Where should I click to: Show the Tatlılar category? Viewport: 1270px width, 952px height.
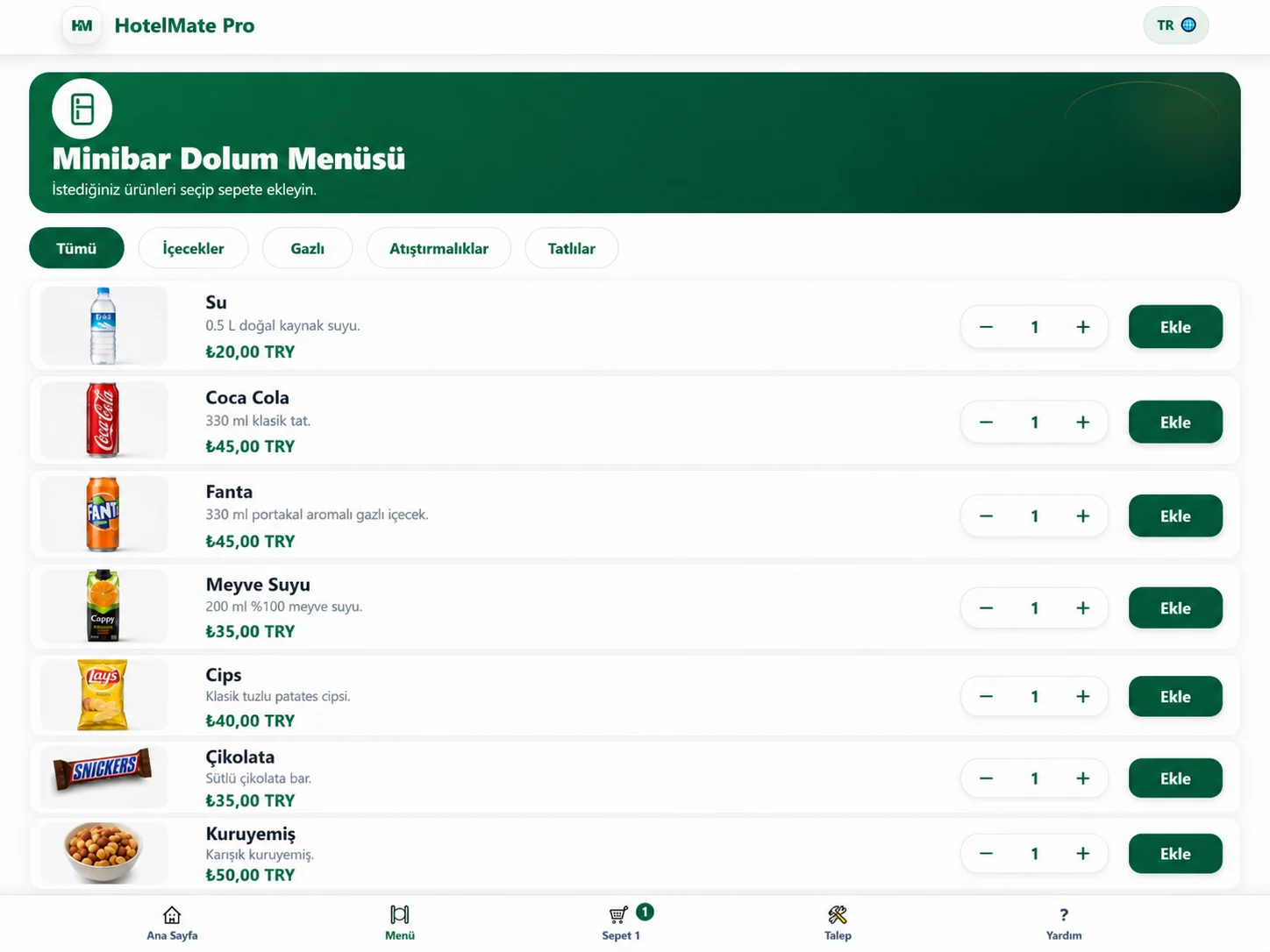coord(571,248)
